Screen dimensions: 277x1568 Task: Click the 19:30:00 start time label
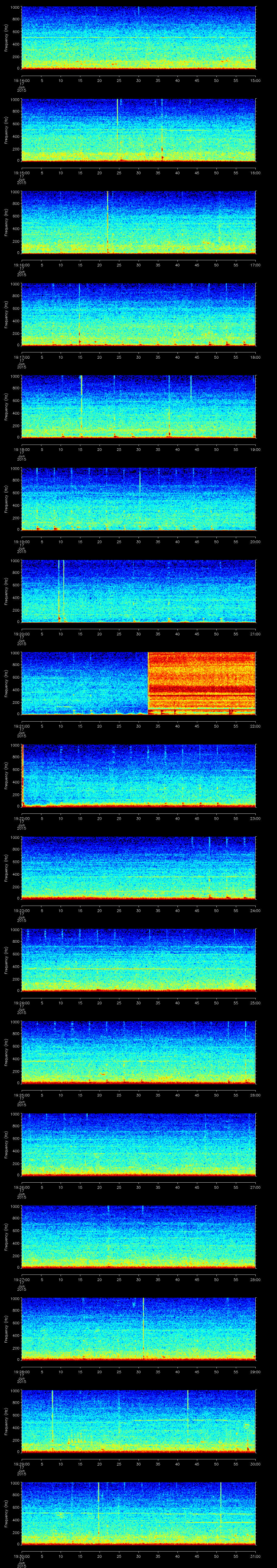point(21,1556)
